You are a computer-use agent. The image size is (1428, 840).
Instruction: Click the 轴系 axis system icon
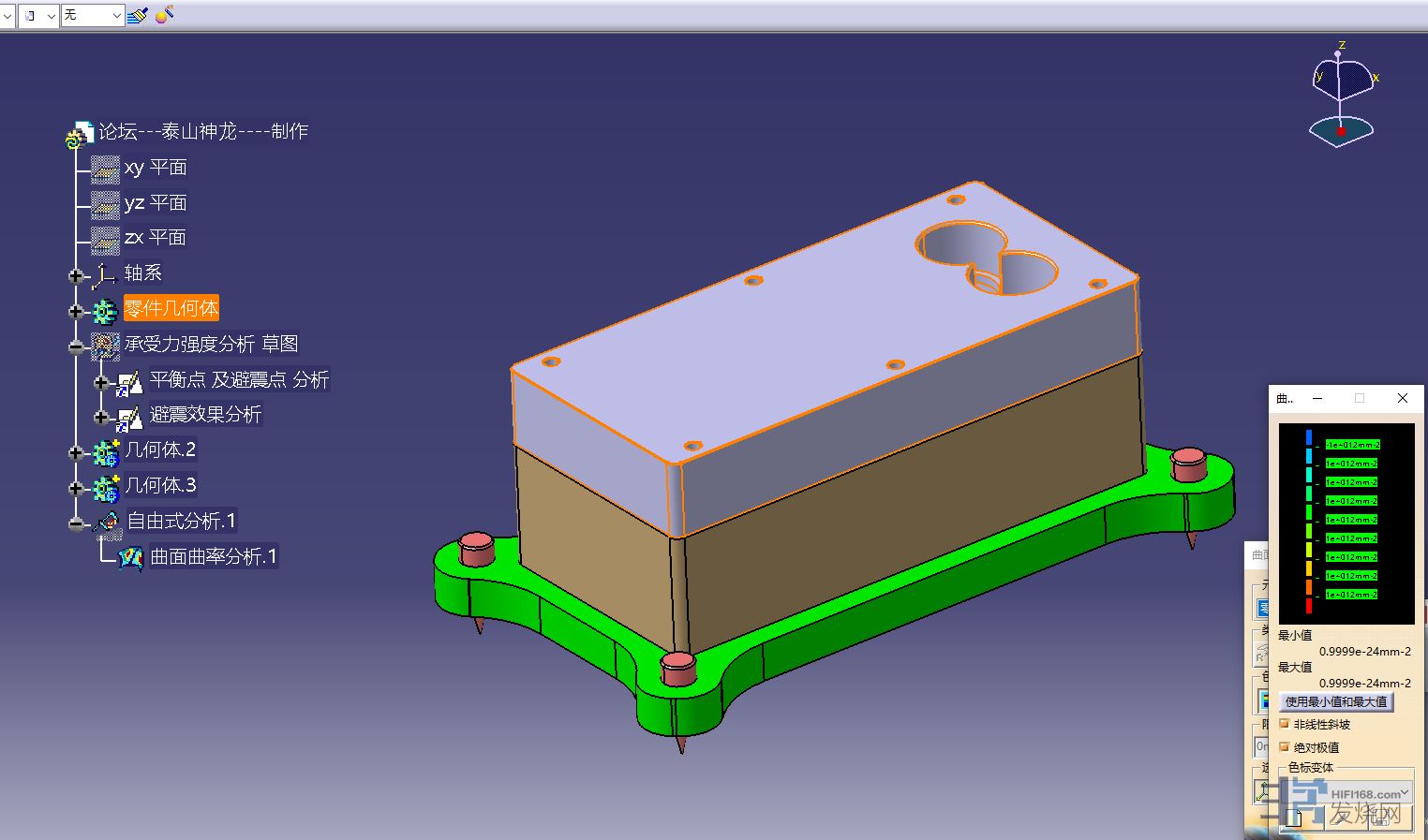click(105, 274)
